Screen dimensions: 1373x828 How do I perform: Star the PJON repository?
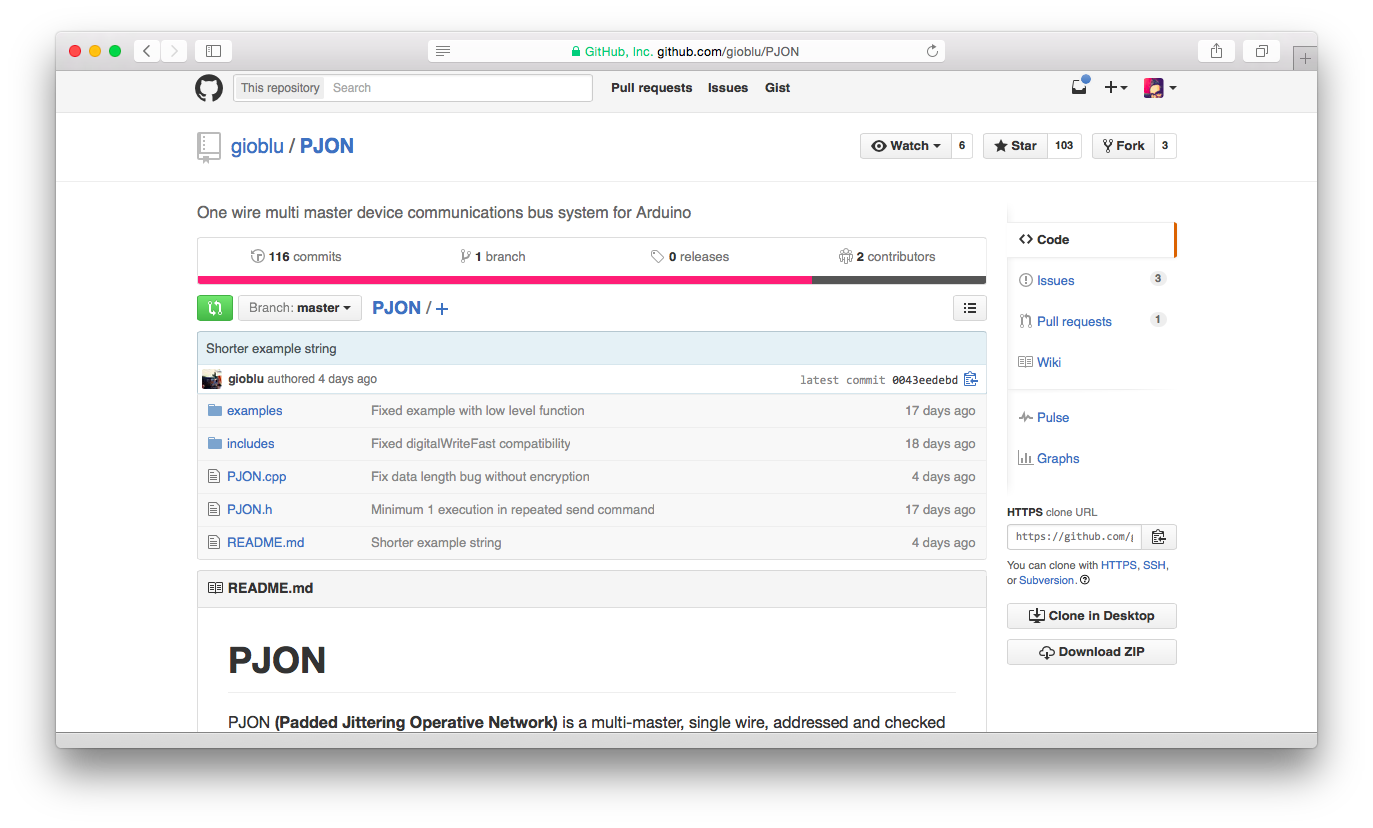point(1015,146)
